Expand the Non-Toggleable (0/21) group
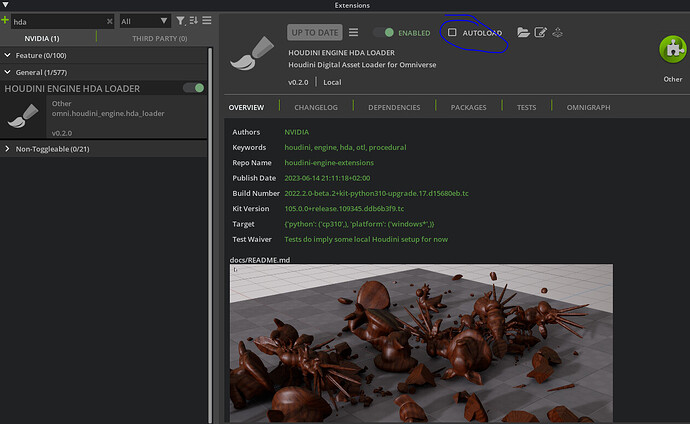The image size is (690, 424). pyautogui.click(x=7, y=149)
